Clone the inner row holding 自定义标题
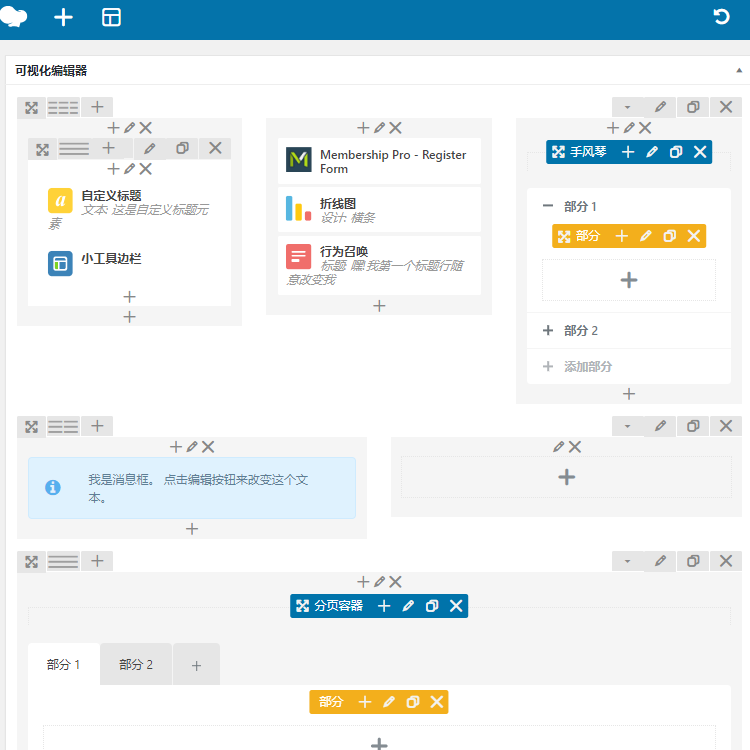 (182, 149)
